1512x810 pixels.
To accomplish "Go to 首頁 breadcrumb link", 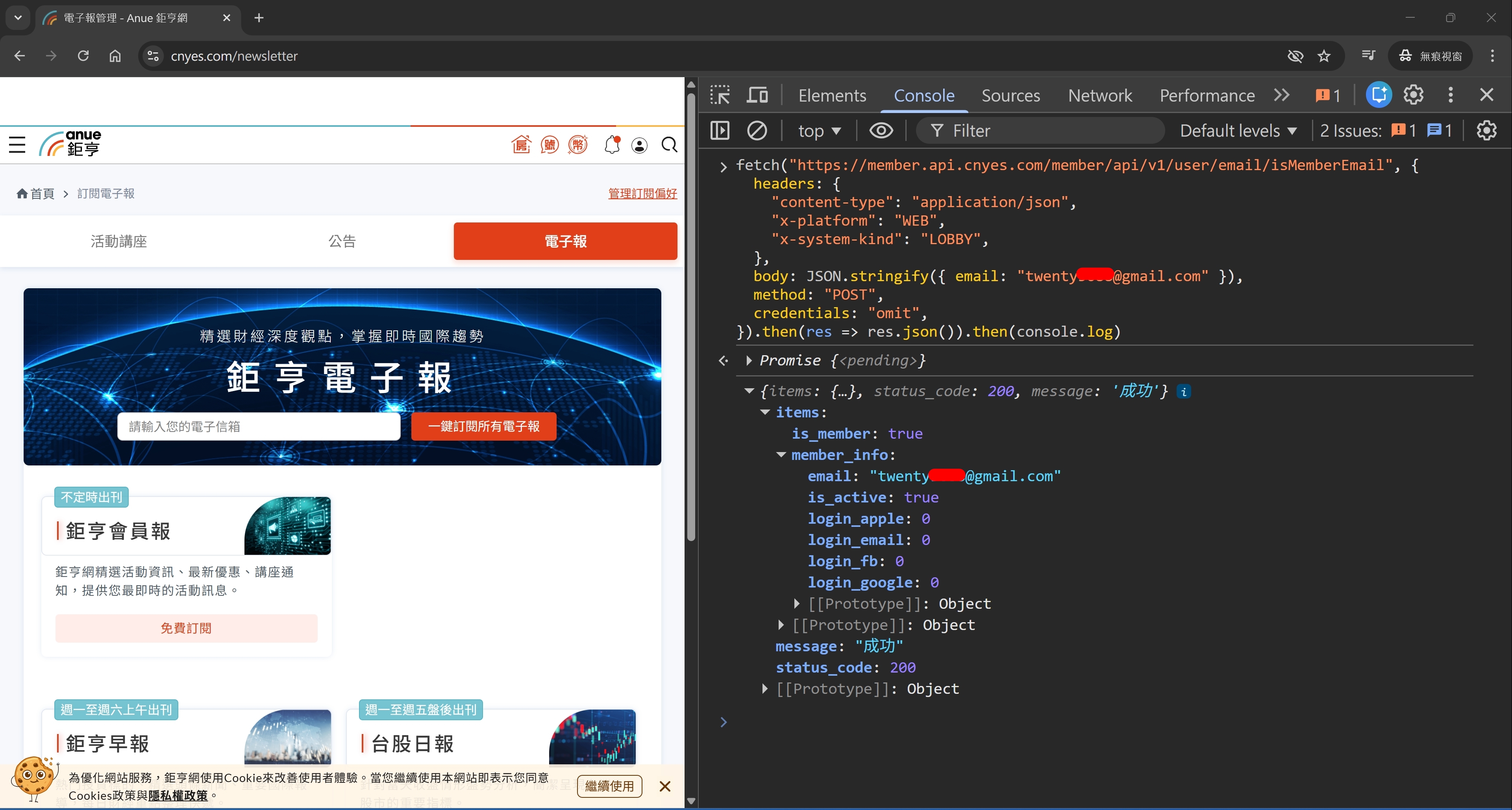I will point(35,194).
